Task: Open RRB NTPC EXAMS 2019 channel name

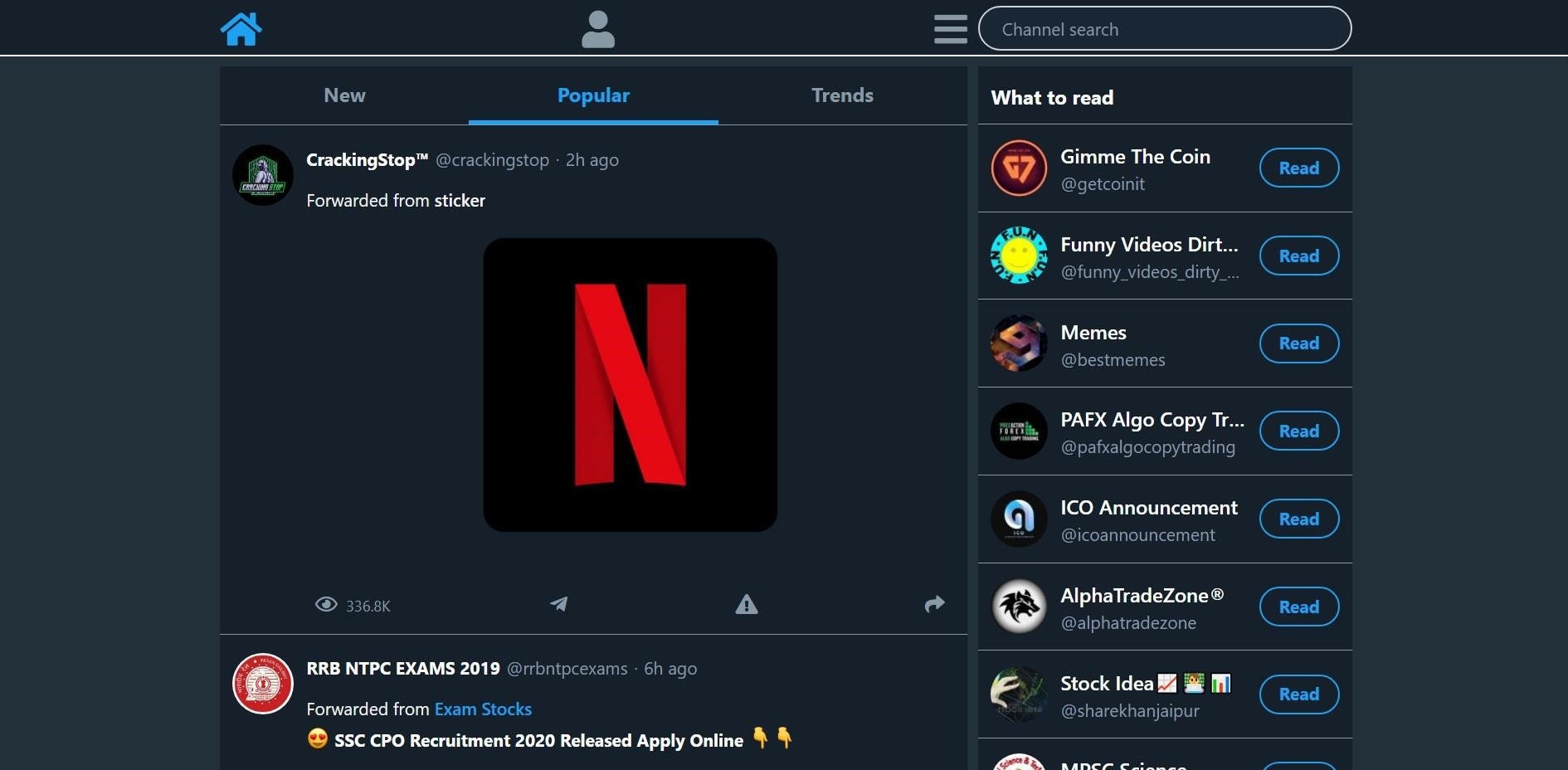Action: click(x=403, y=669)
